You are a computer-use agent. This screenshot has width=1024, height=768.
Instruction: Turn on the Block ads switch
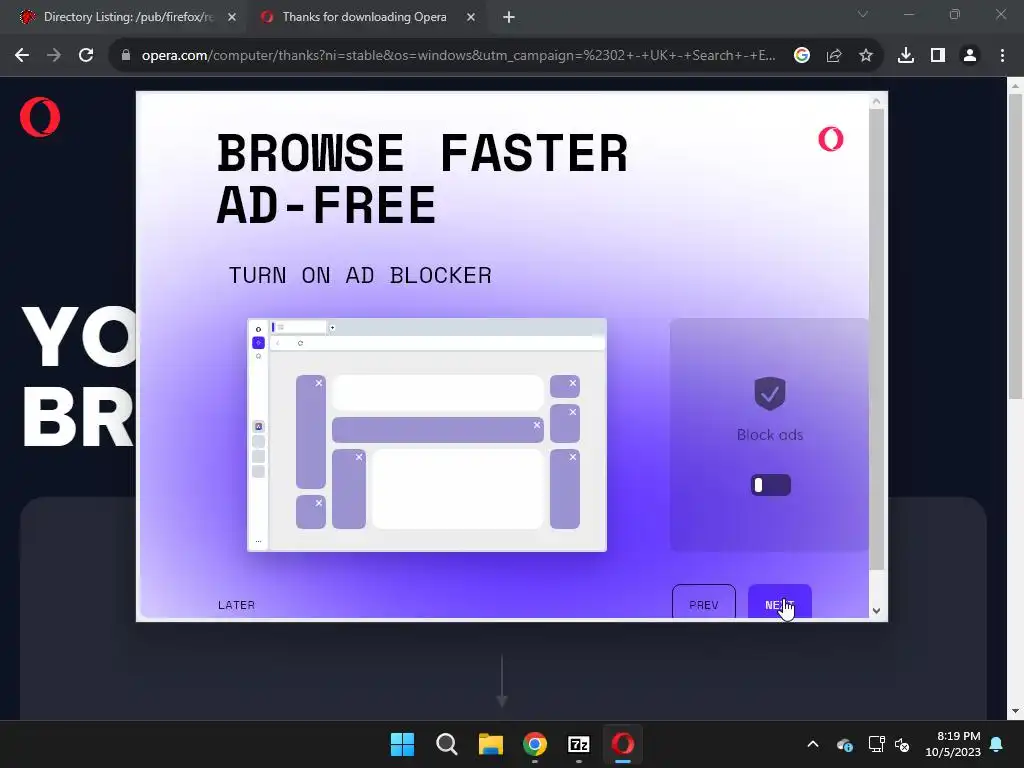[x=771, y=485]
